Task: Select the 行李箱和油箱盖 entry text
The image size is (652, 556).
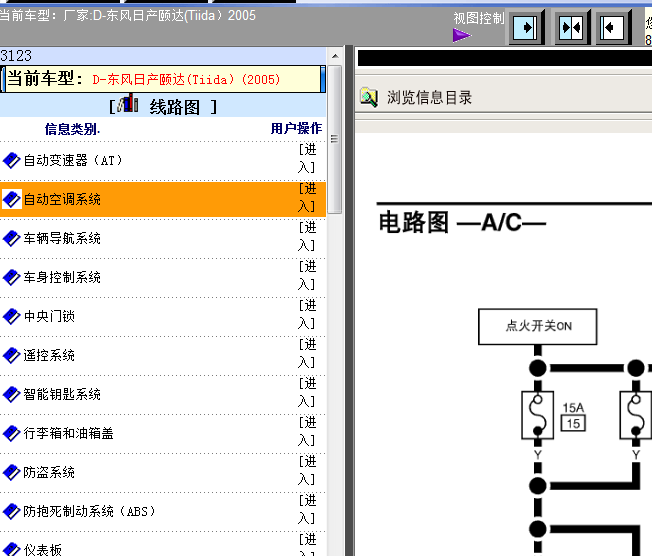Action: [69, 433]
